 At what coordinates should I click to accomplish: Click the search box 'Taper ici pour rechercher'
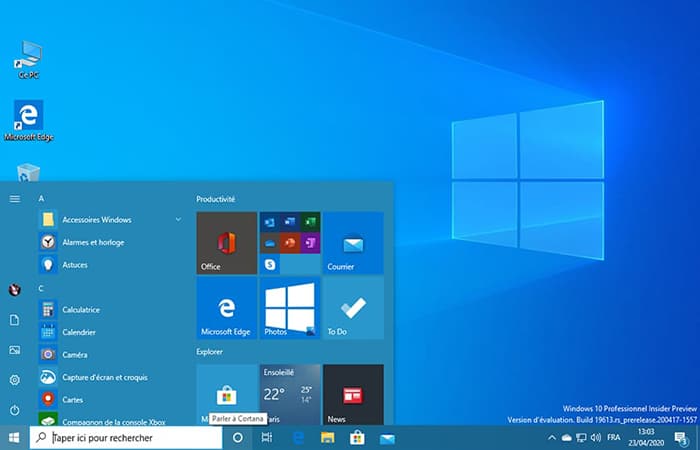[125, 438]
